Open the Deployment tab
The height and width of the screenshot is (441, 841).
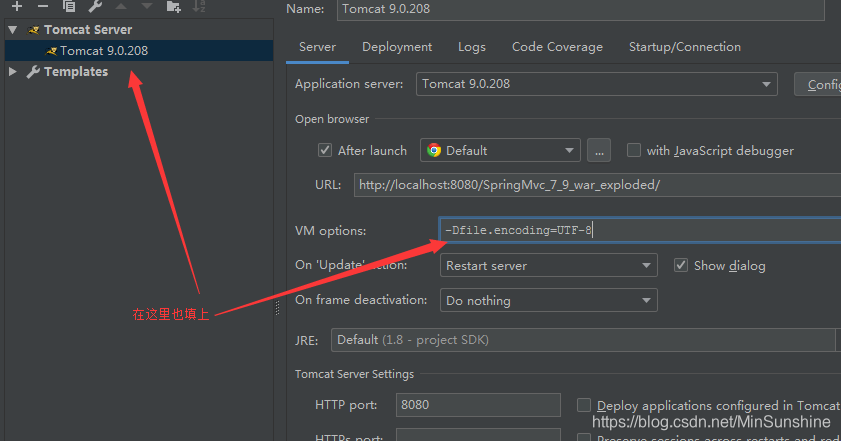tap(397, 47)
